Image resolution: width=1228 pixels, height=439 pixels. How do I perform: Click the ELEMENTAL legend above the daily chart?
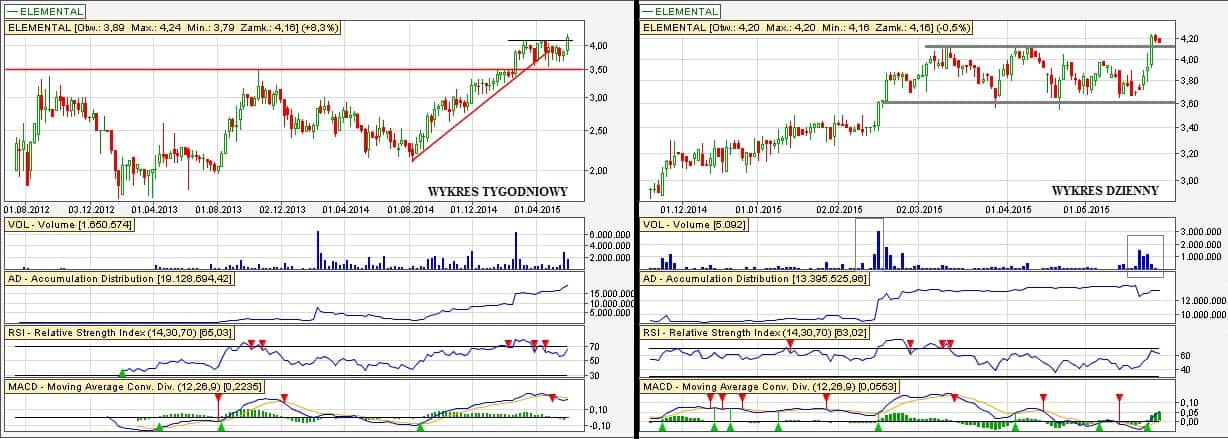[x=679, y=11]
